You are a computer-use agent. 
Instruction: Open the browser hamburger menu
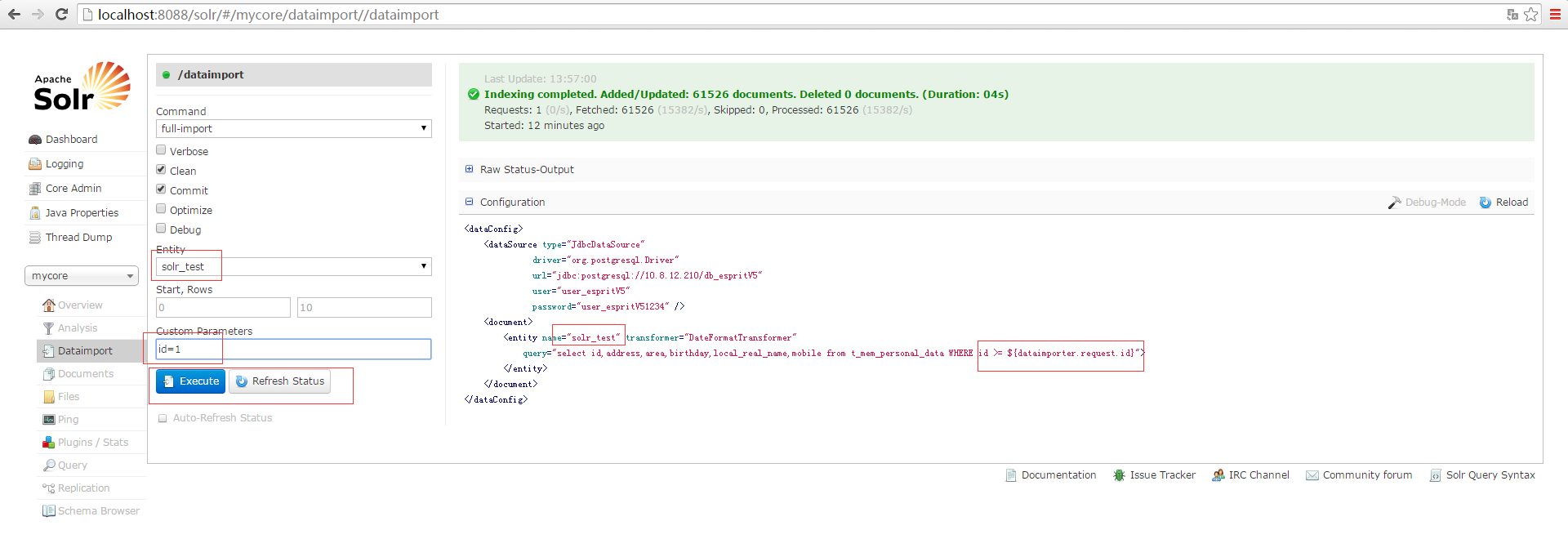1555,15
